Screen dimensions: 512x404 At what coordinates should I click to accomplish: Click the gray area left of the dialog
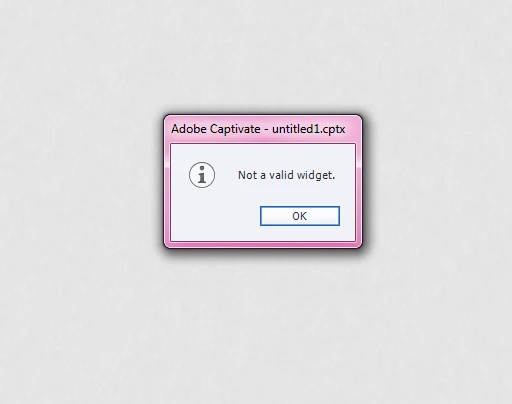(82, 182)
